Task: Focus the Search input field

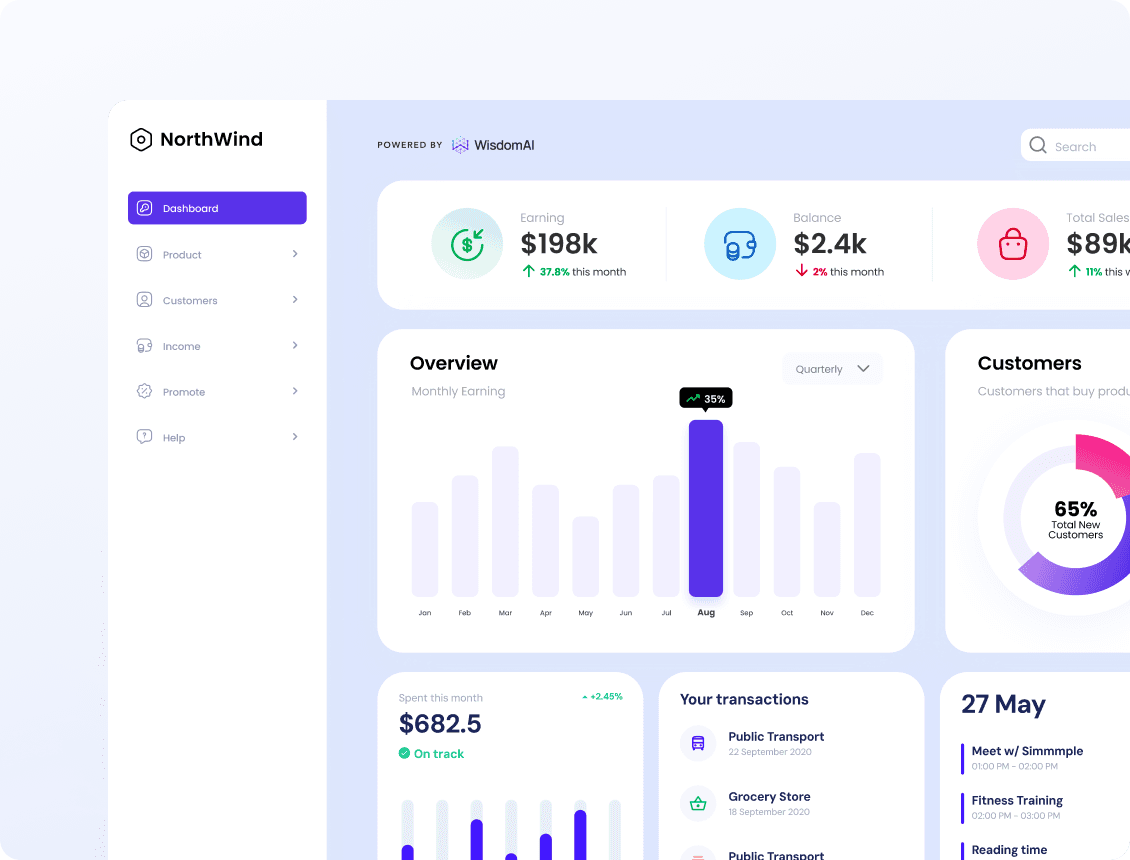Action: (1075, 146)
